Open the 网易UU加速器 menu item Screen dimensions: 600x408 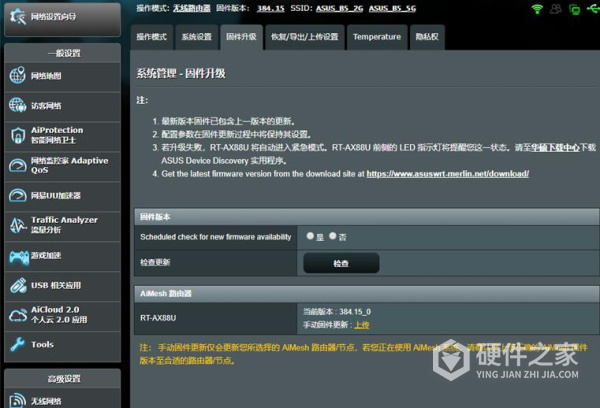click(x=62, y=195)
